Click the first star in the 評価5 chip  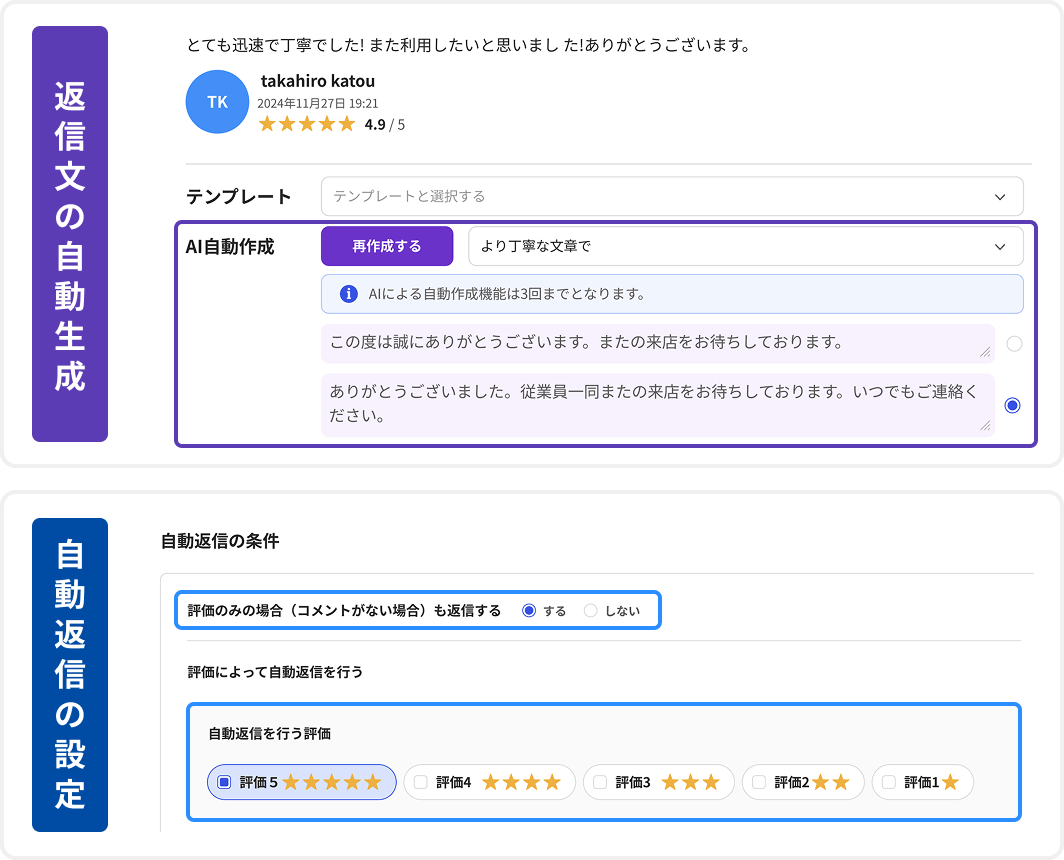tap(290, 782)
